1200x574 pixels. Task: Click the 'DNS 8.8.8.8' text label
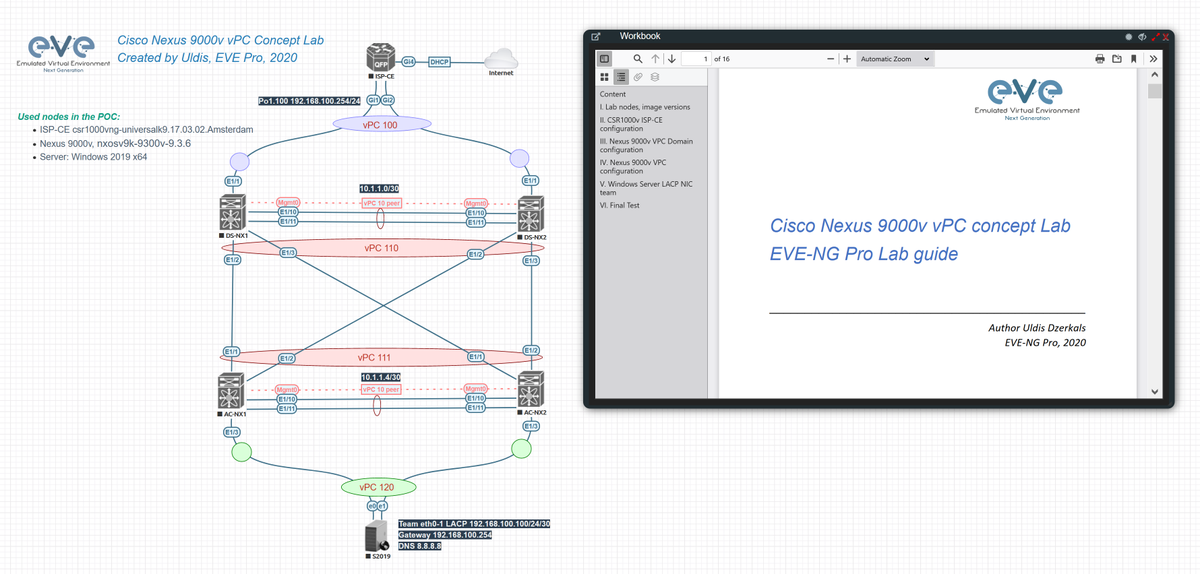[420, 546]
